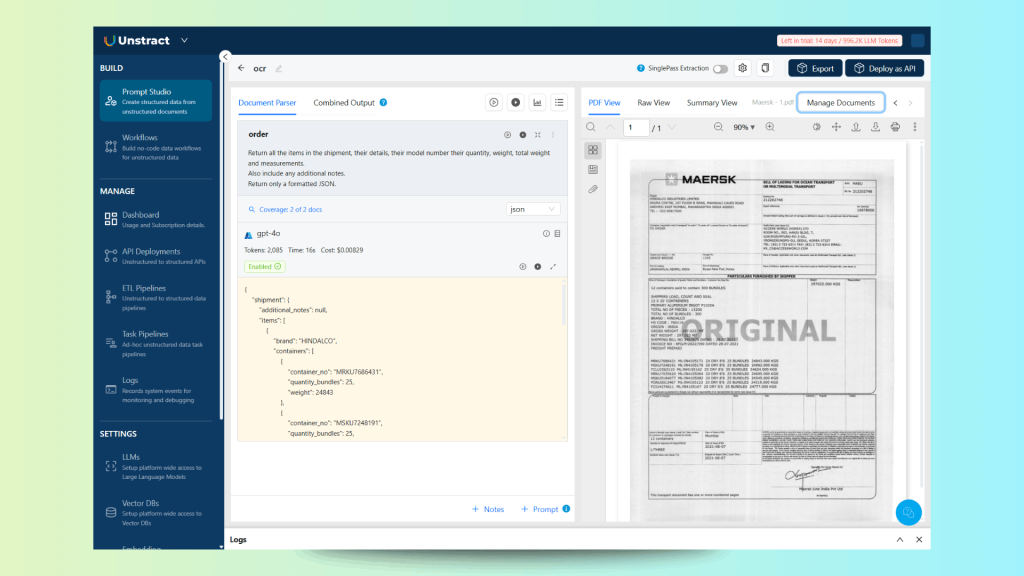This screenshot has width=1024, height=576.
Task: Open the 90% zoom level dropdown
Action: [743, 127]
